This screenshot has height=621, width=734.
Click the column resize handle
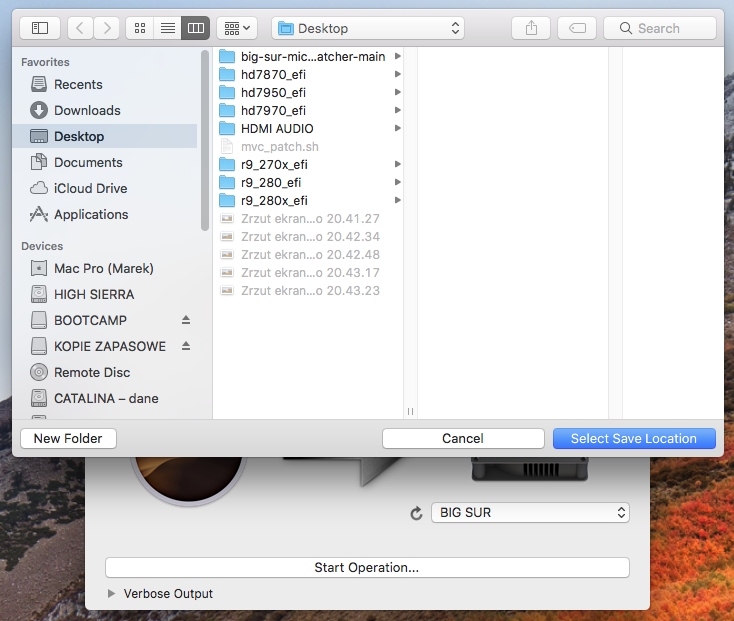(x=411, y=411)
